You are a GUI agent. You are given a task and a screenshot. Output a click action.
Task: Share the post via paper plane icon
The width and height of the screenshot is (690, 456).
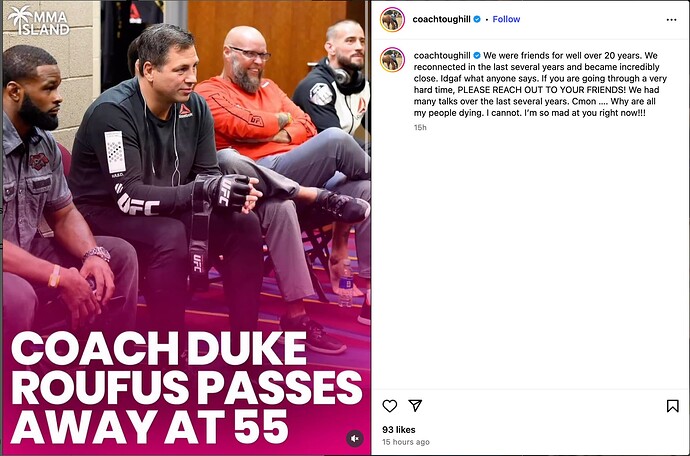(x=415, y=406)
